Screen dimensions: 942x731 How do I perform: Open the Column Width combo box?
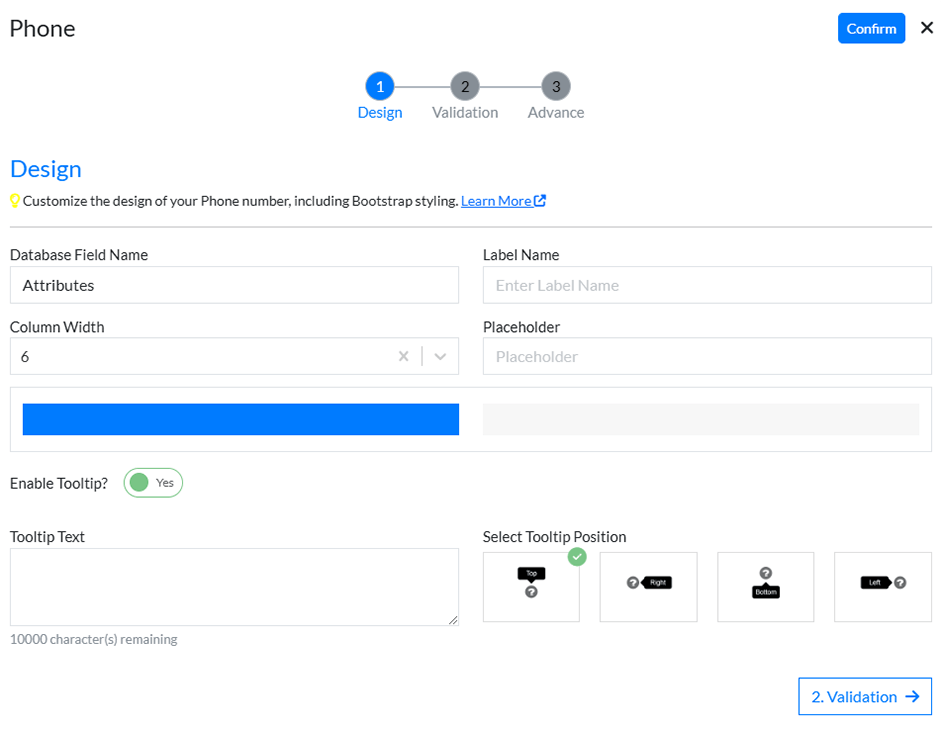[200, 356]
